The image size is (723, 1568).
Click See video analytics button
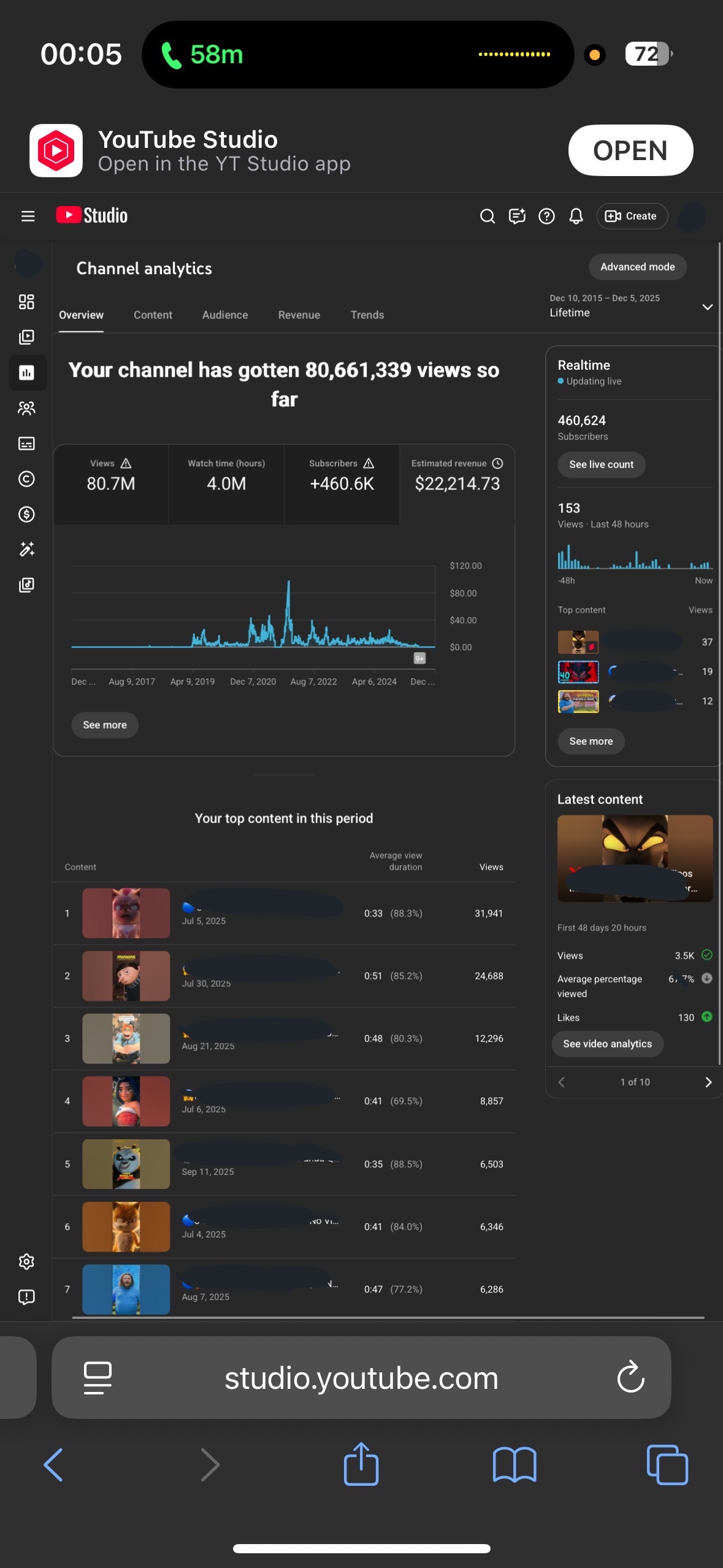[607, 1043]
